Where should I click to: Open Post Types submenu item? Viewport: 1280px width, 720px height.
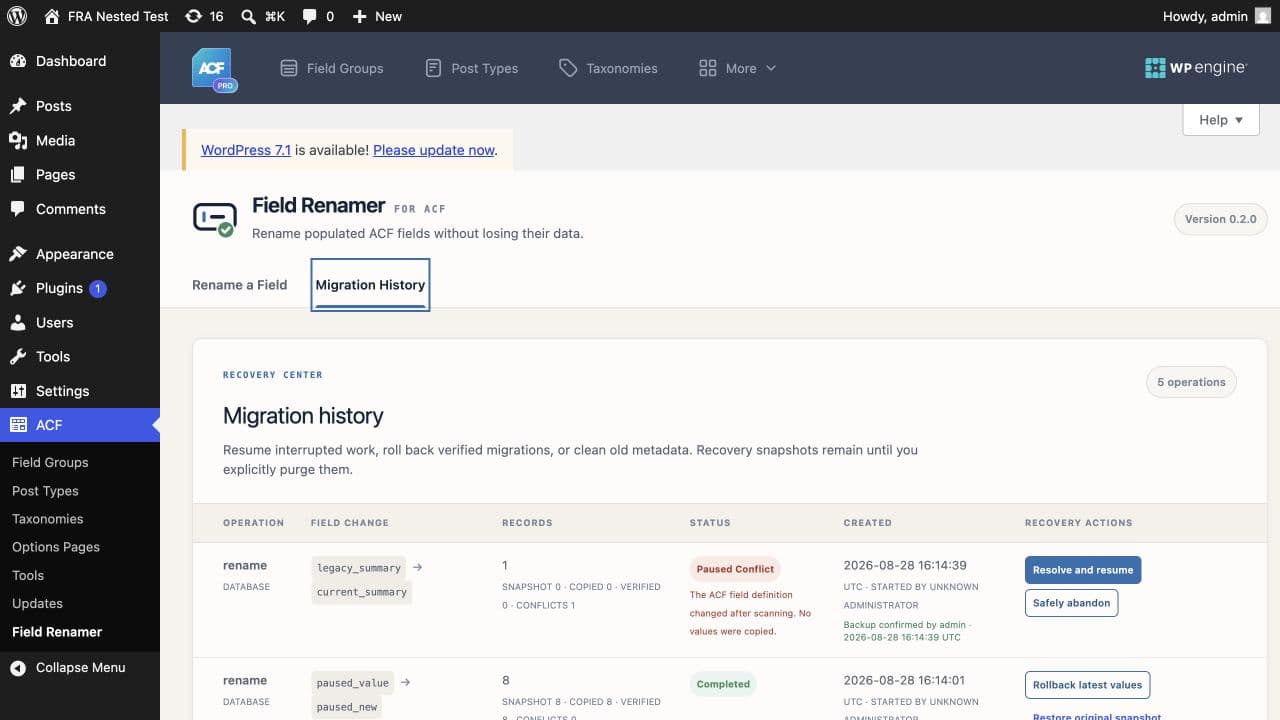pos(45,491)
